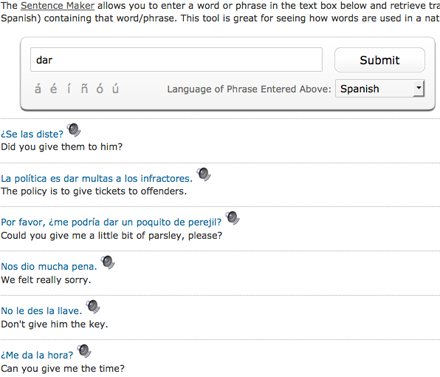Screen dimensions: 440x377
Task: Insert the ñ character
Action: (x=84, y=89)
